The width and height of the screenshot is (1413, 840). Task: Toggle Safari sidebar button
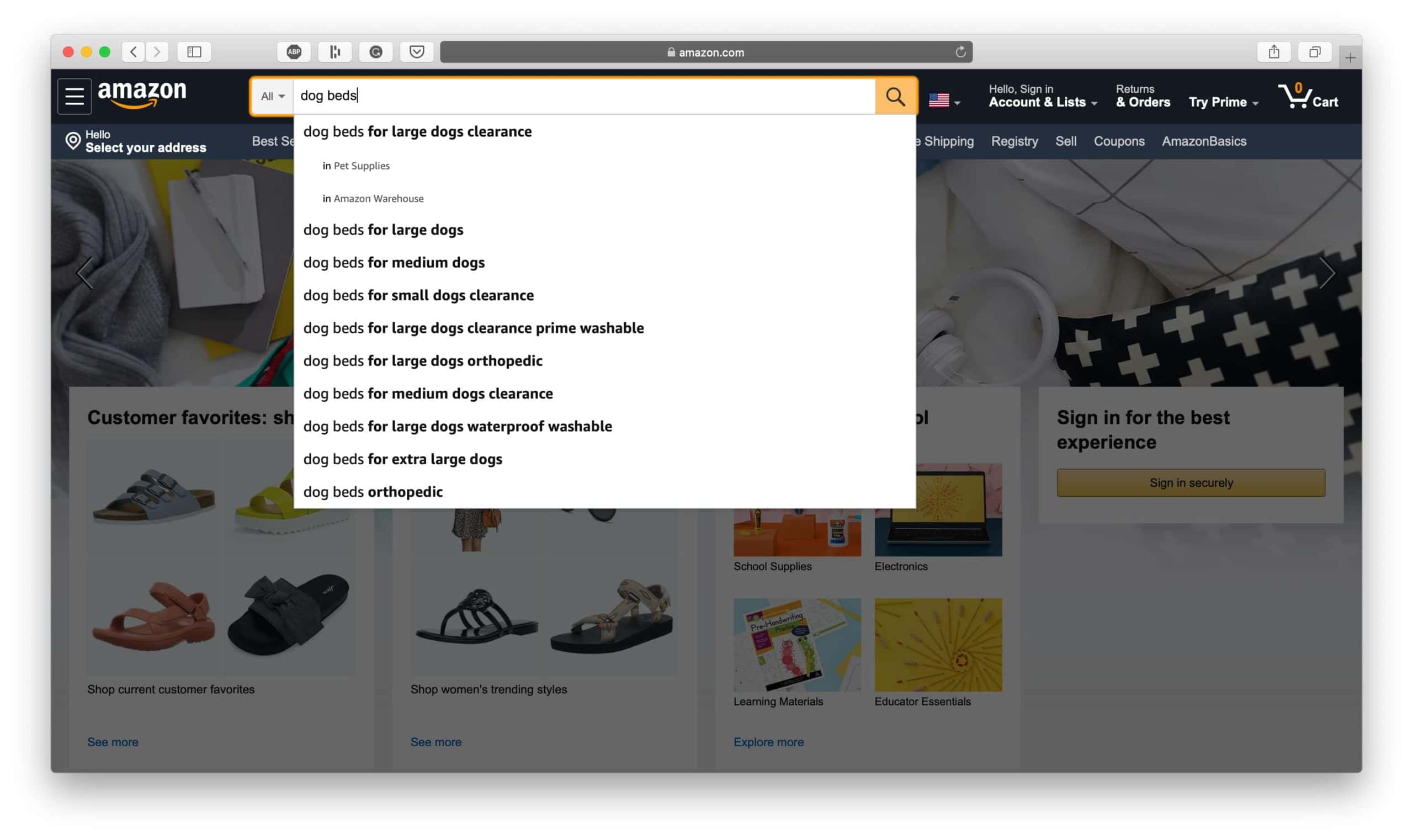[x=194, y=52]
